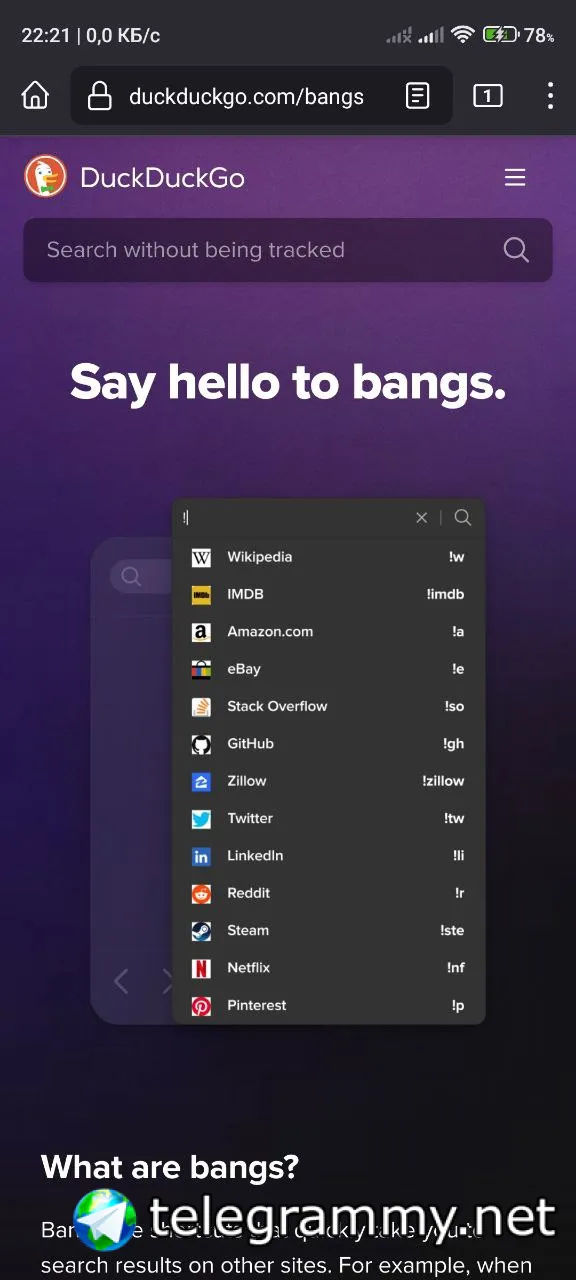Click the 'Say hello to bangs.' headline
Viewport: 576px width, 1280px height.
coord(288,382)
